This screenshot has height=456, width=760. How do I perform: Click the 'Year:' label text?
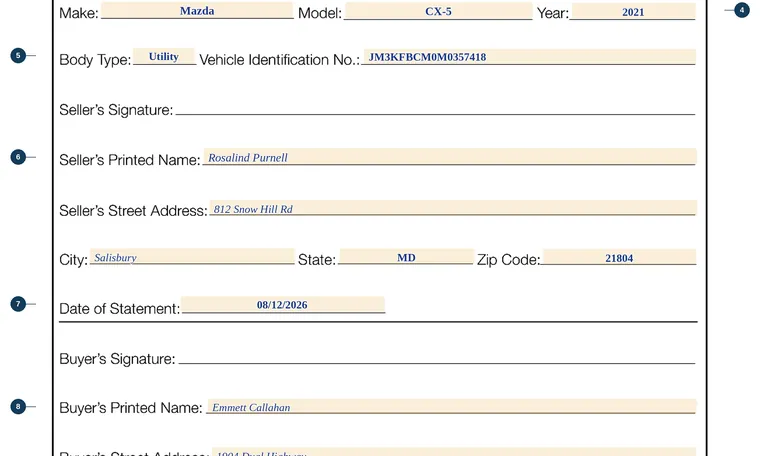coord(553,13)
